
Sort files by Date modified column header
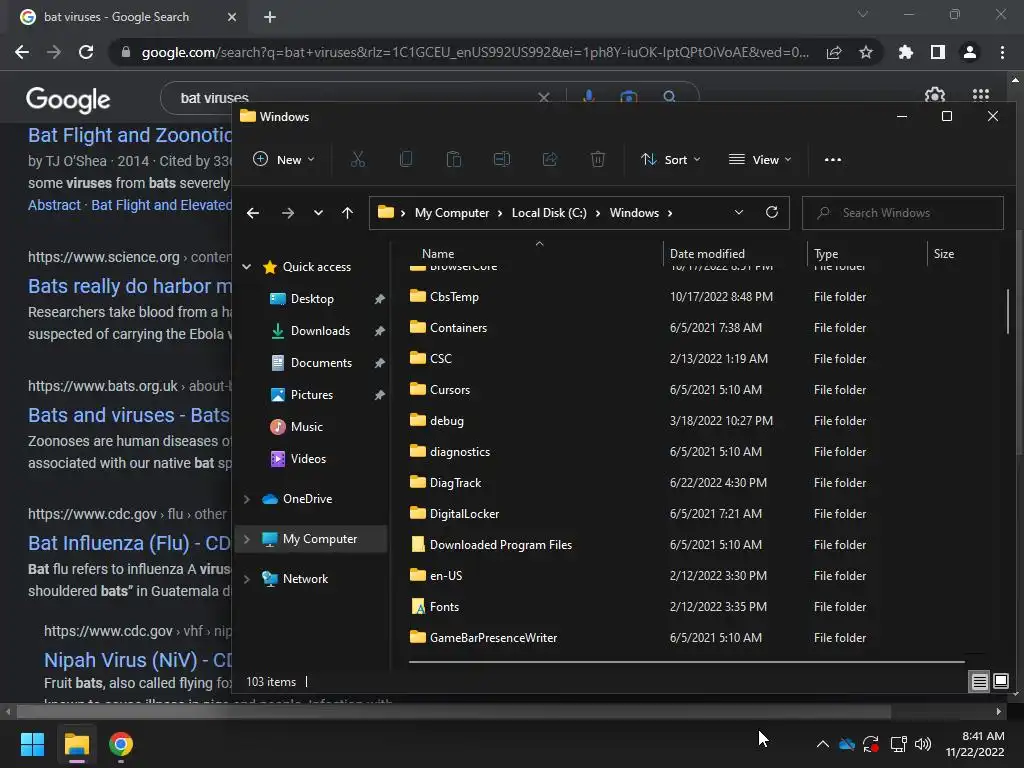point(707,253)
